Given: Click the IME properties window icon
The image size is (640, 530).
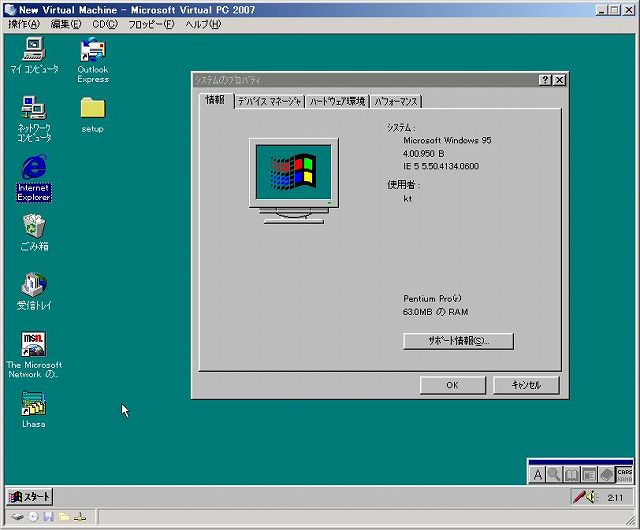Looking at the screenshot, I should (x=589, y=475).
